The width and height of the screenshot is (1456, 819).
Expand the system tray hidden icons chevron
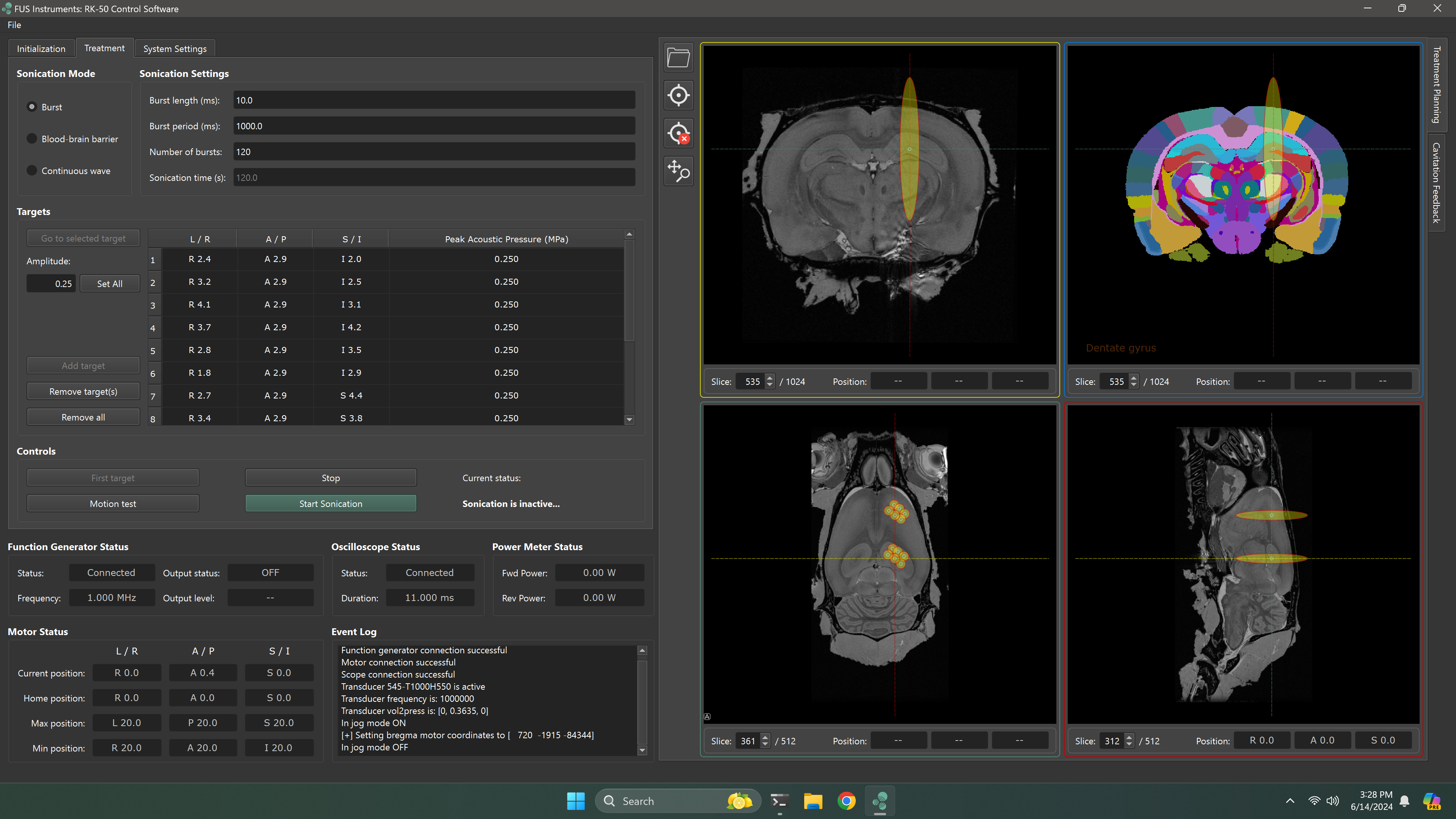pyautogui.click(x=1290, y=801)
